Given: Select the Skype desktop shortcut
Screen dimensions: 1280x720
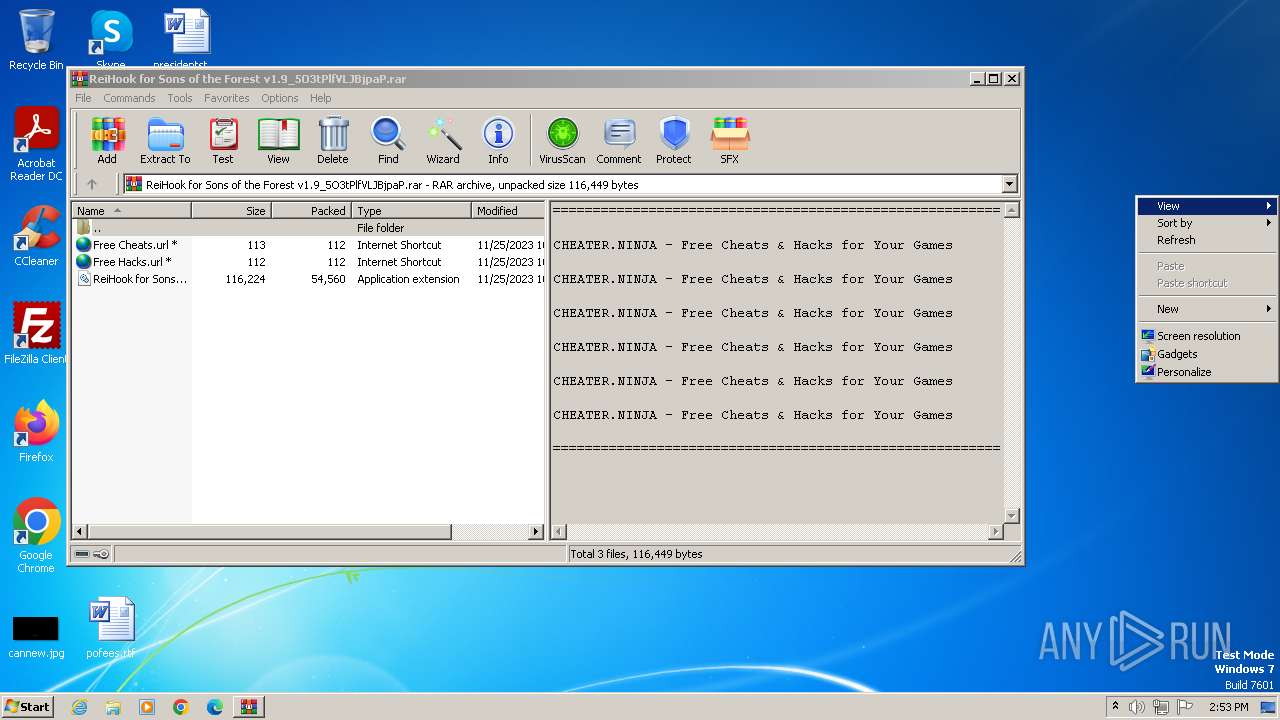Looking at the screenshot, I should coord(111,40).
